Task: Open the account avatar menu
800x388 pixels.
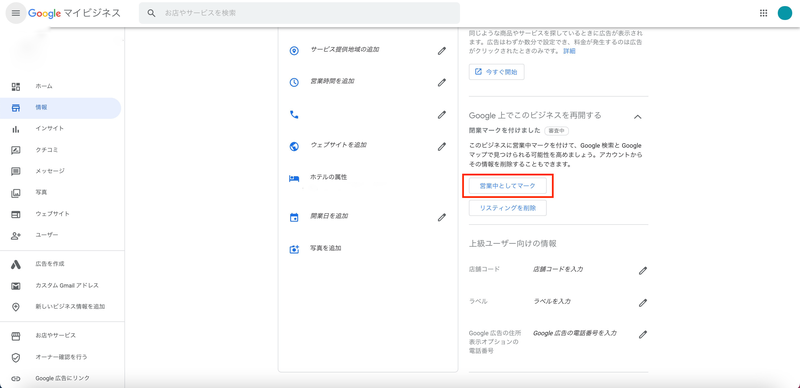Action: tap(785, 13)
